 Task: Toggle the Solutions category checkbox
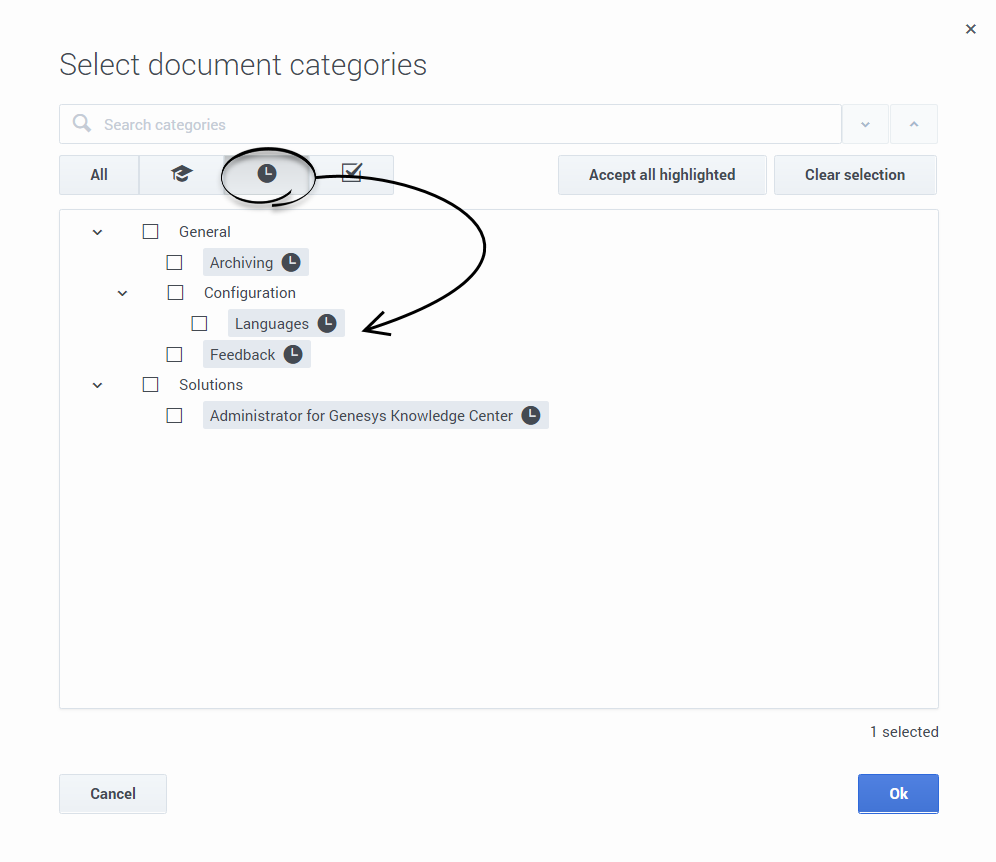coord(151,385)
